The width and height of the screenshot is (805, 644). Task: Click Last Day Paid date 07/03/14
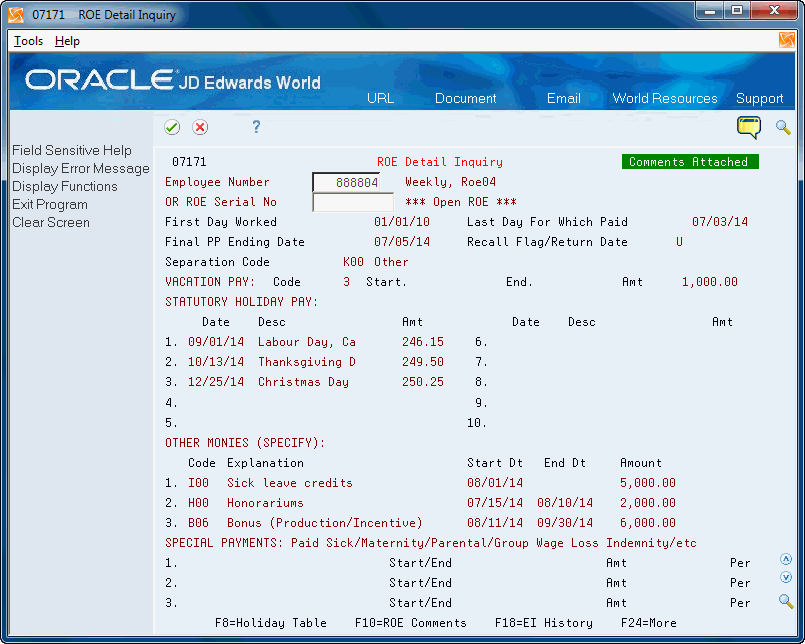(720, 222)
